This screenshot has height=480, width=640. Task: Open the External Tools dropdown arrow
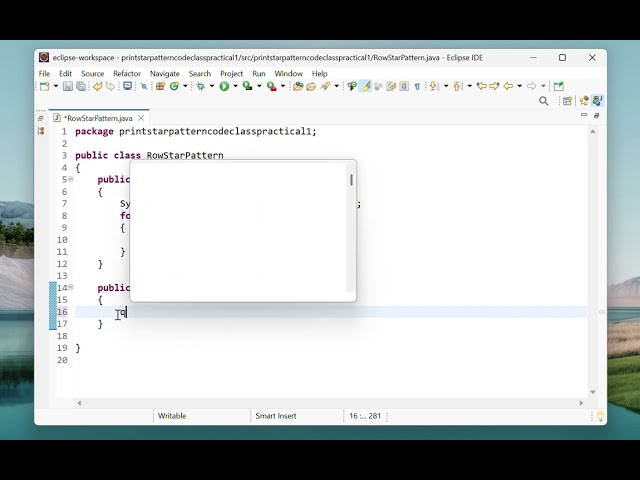coord(282,86)
